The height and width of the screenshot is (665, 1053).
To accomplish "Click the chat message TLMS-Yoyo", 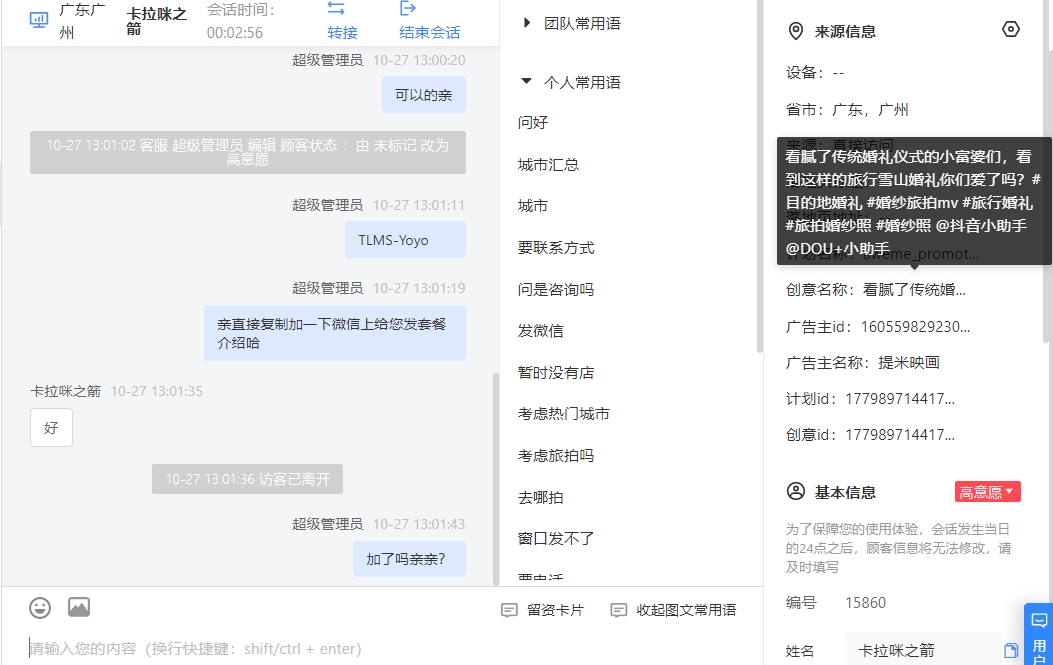I will pos(406,240).
